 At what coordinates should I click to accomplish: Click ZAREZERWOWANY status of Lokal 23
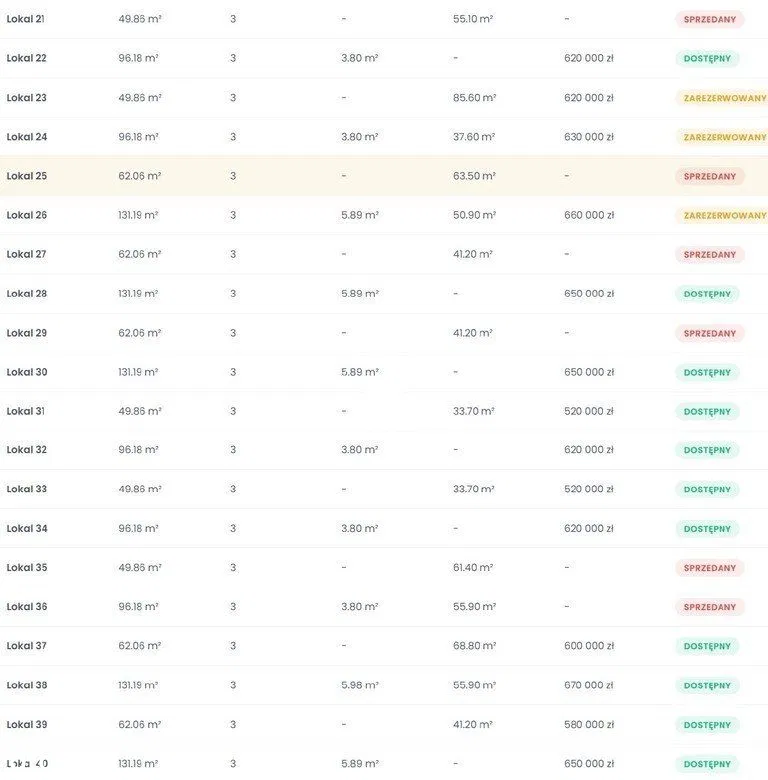[x=724, y=98]
